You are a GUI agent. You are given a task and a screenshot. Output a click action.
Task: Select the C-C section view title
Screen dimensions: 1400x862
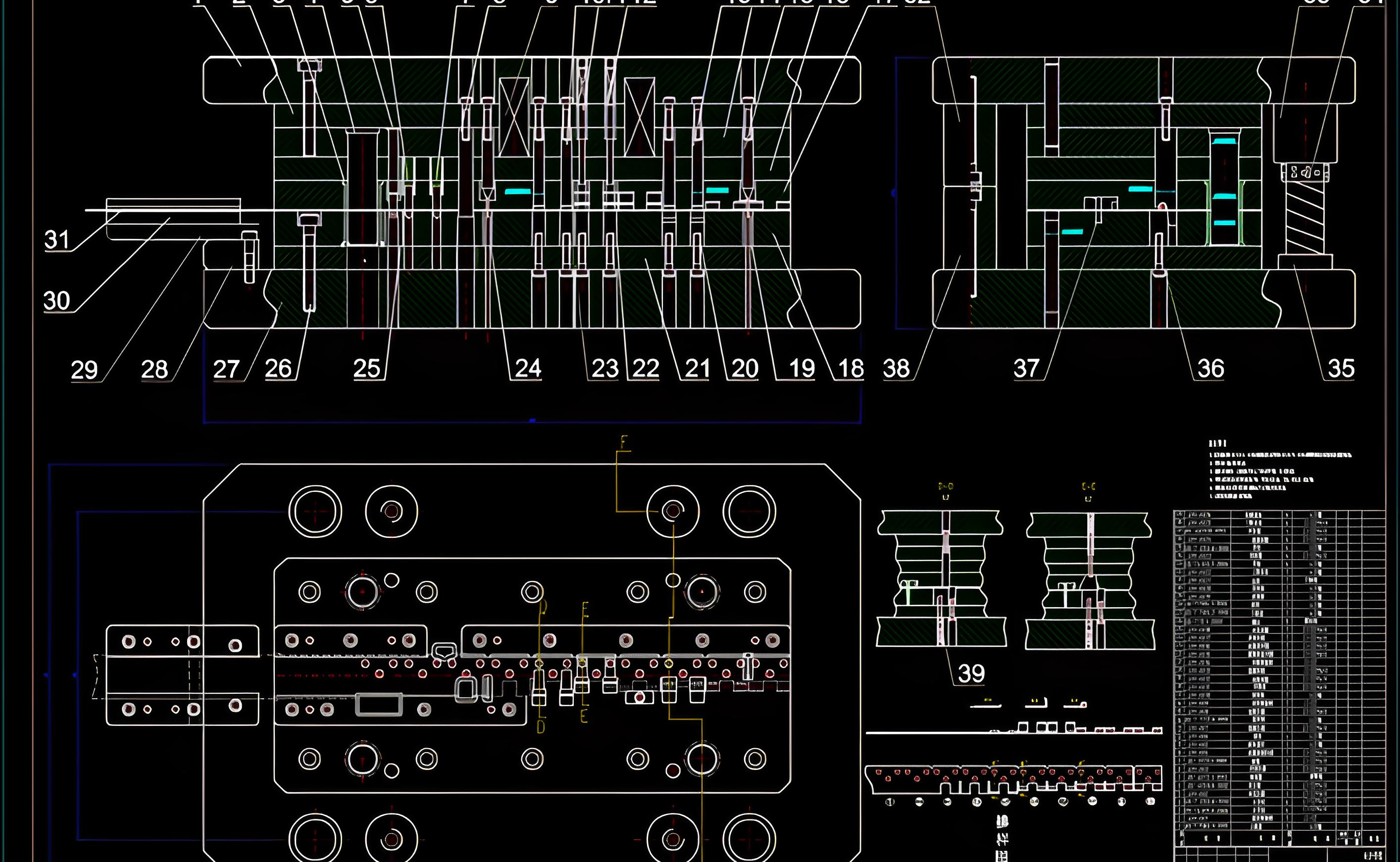(x=1088, y=487)
